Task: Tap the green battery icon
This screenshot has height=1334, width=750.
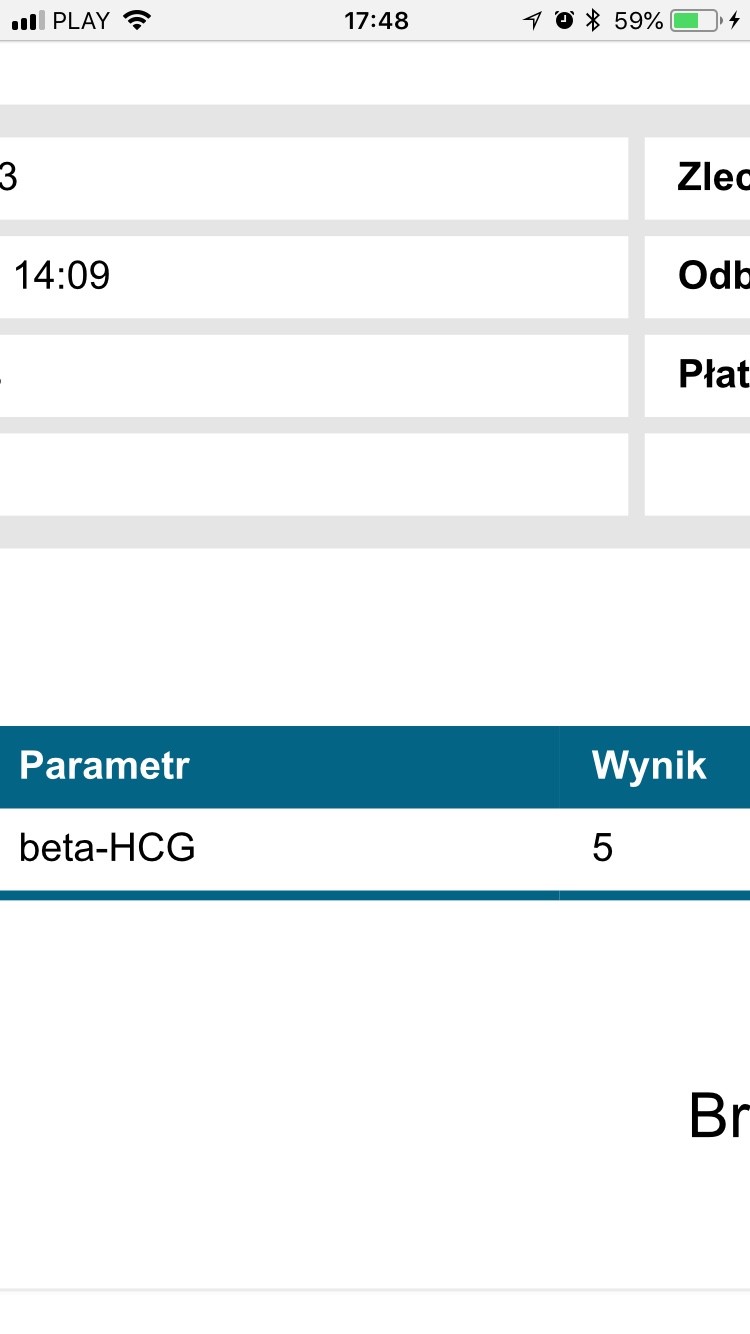Action: pyautogui.click(x=694, y=20)
